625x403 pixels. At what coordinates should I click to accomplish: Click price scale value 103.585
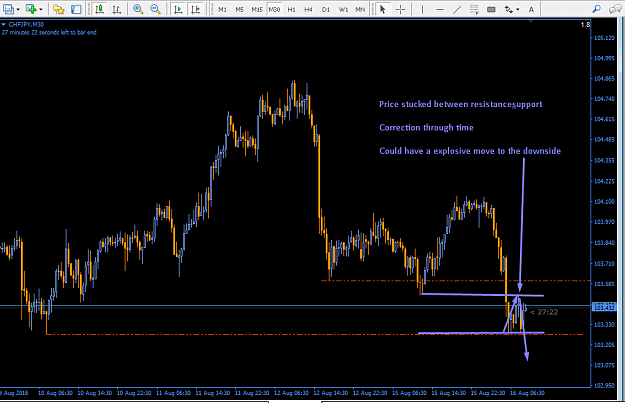click(x=604, y=284)
